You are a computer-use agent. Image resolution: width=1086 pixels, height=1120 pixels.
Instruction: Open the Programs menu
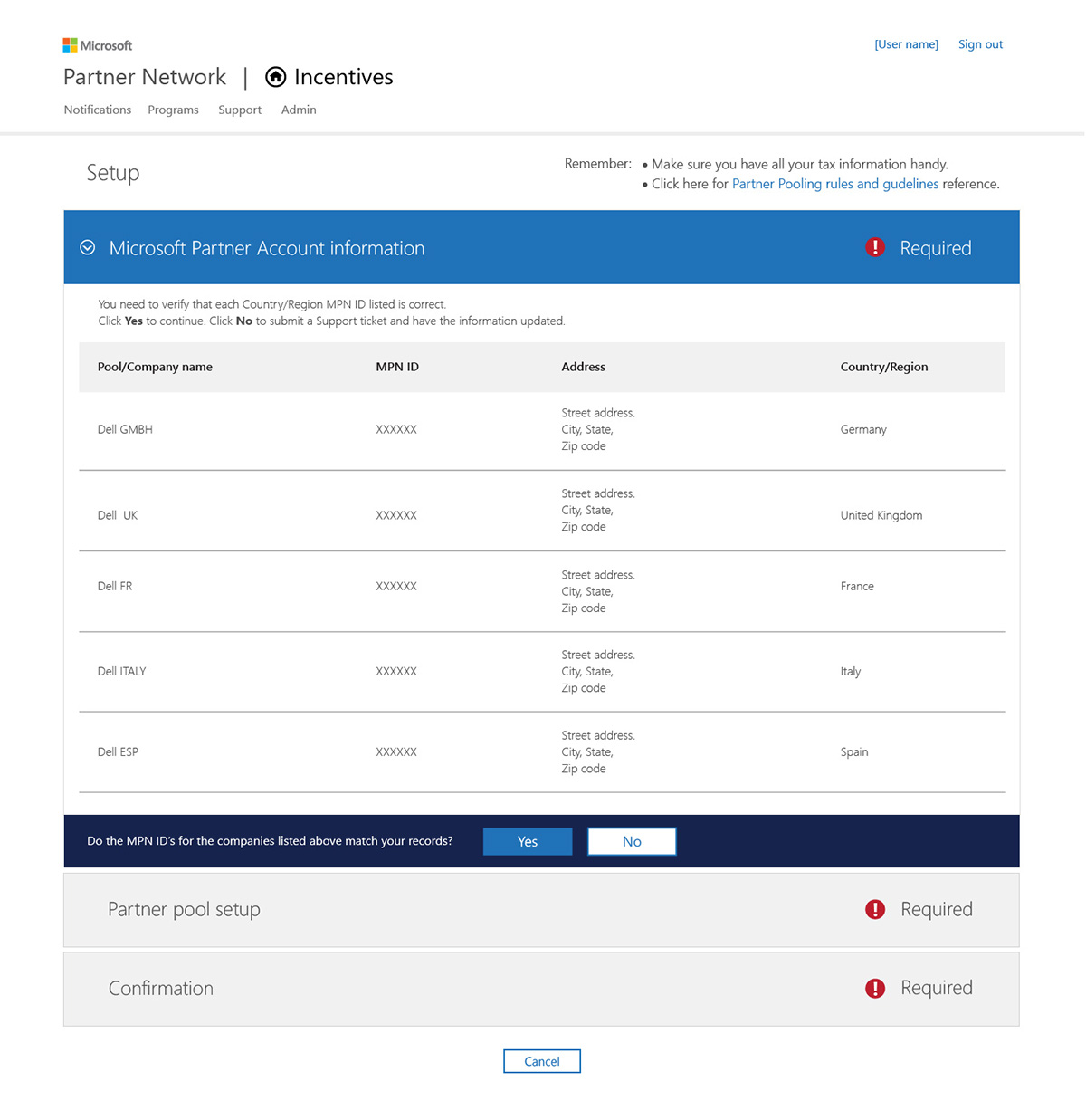[173, 110]
